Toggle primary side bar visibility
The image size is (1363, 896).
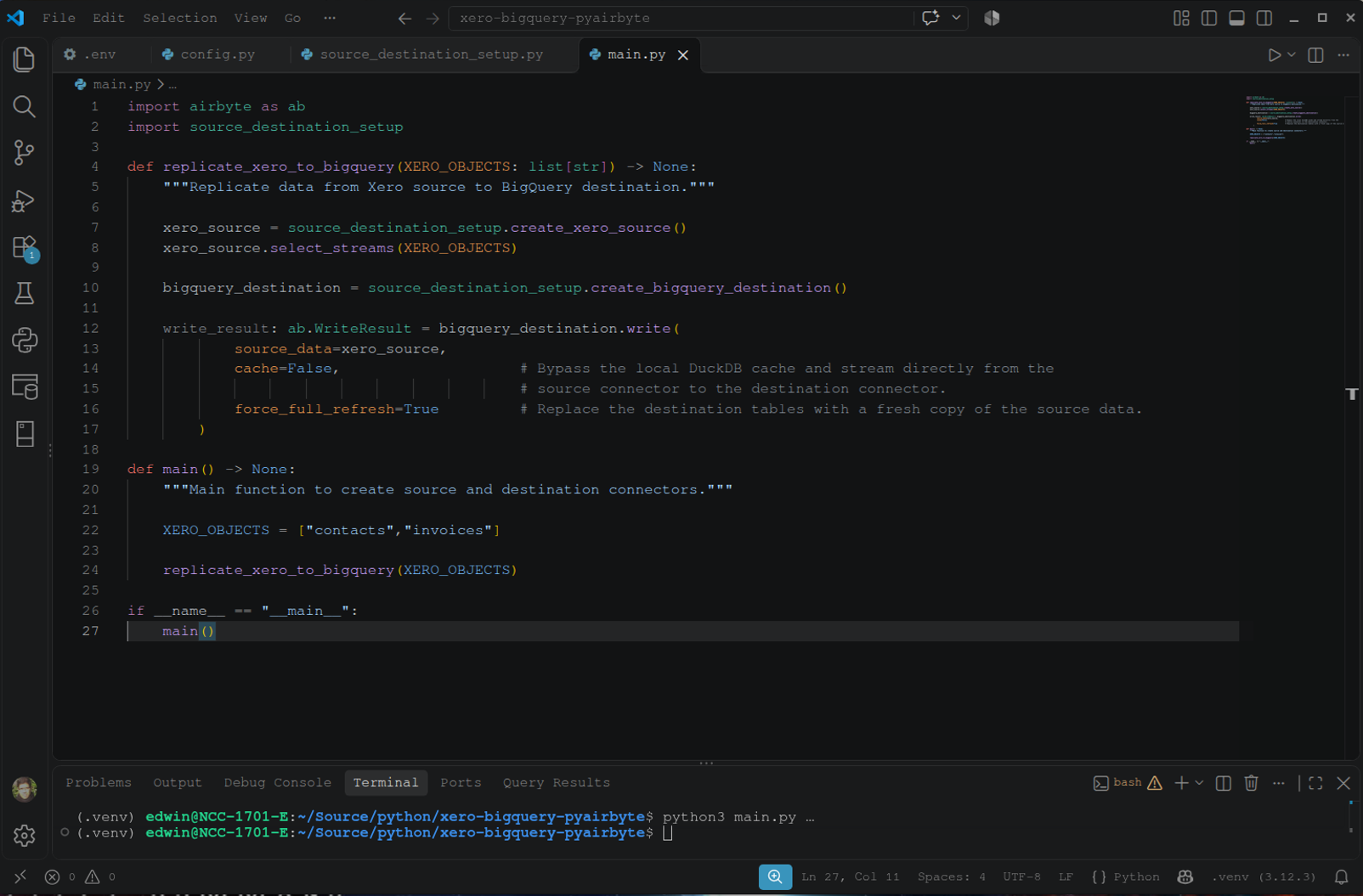coord(1209,18)
